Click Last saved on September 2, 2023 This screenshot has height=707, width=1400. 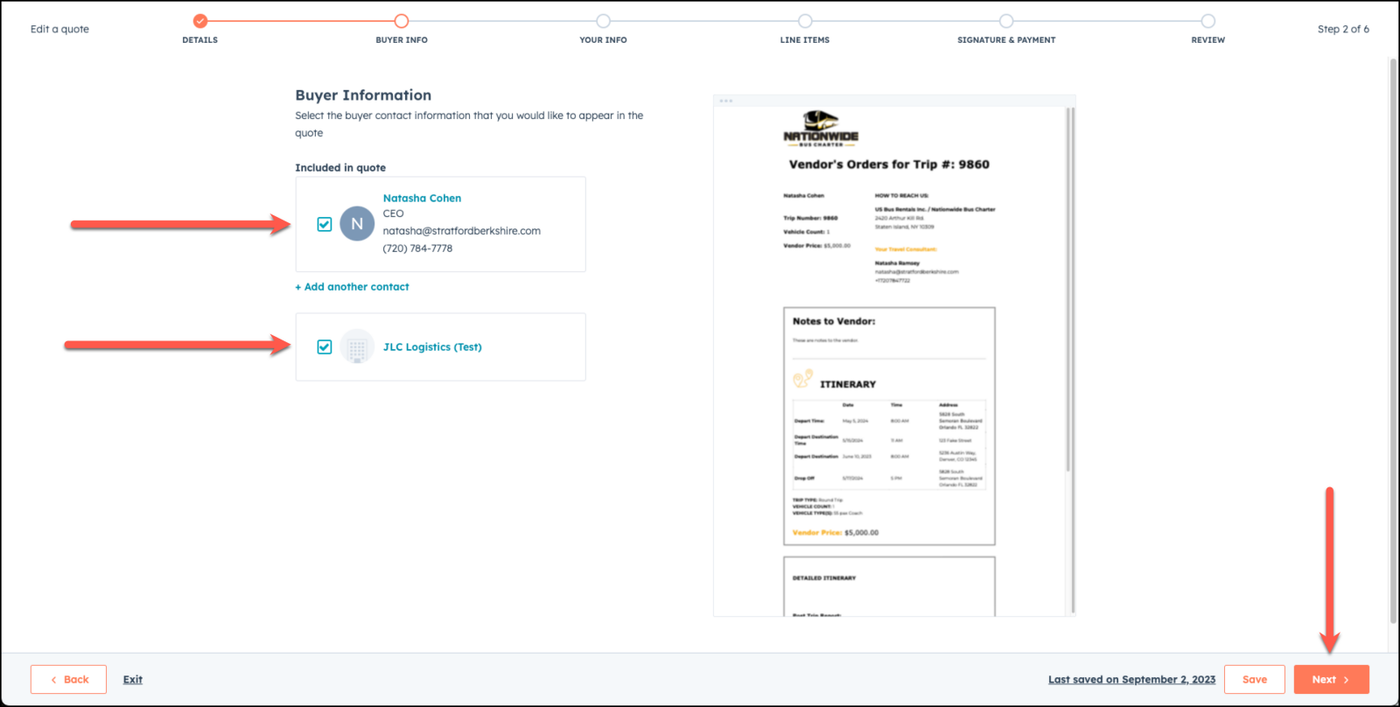click(x=1132, y=679)
